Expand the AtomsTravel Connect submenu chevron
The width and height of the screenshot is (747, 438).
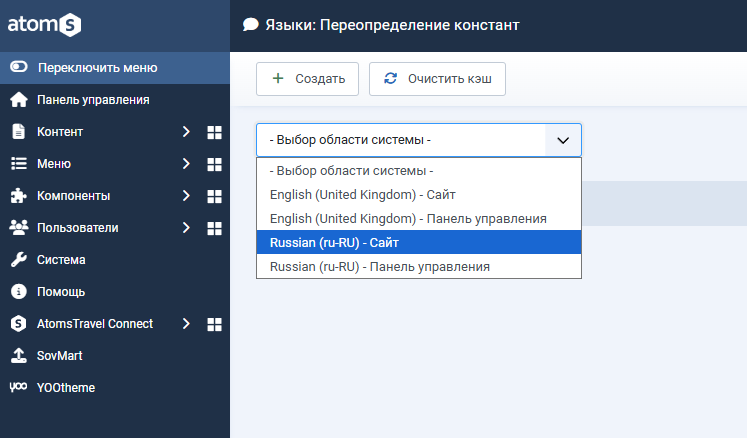186,323
